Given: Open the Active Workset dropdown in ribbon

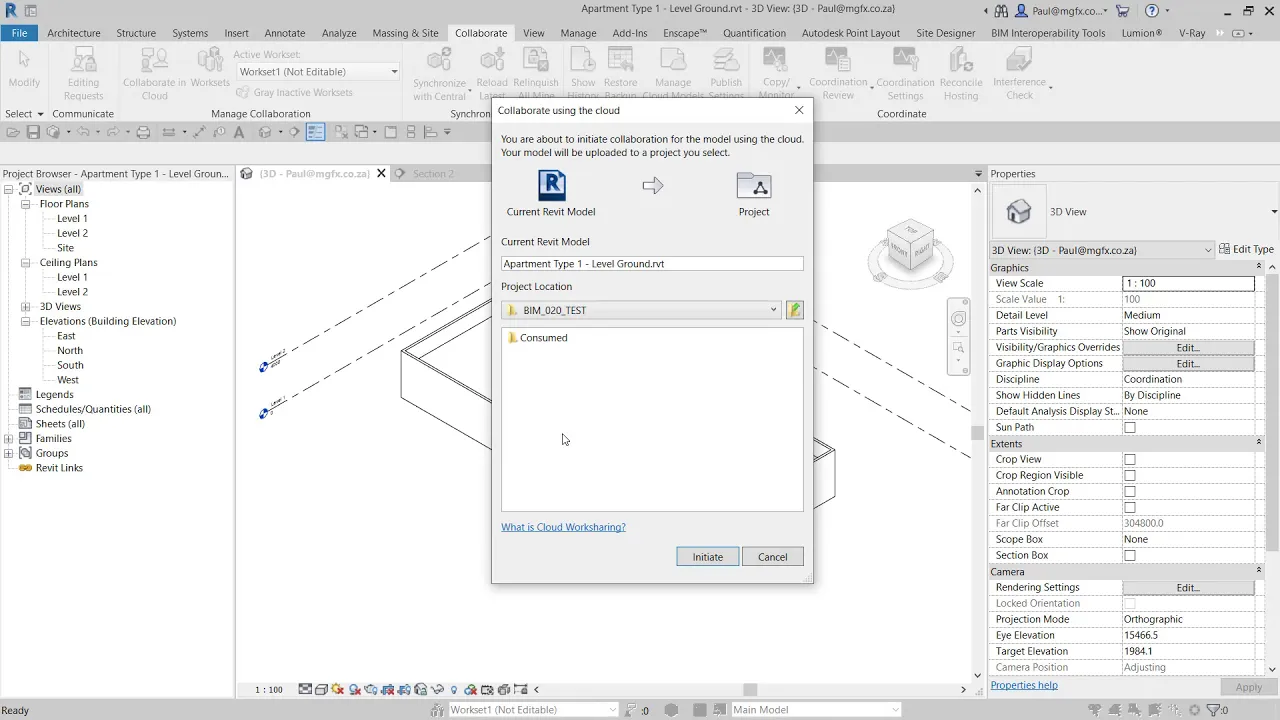Looking at the screenshot, I should coord(318,72).
